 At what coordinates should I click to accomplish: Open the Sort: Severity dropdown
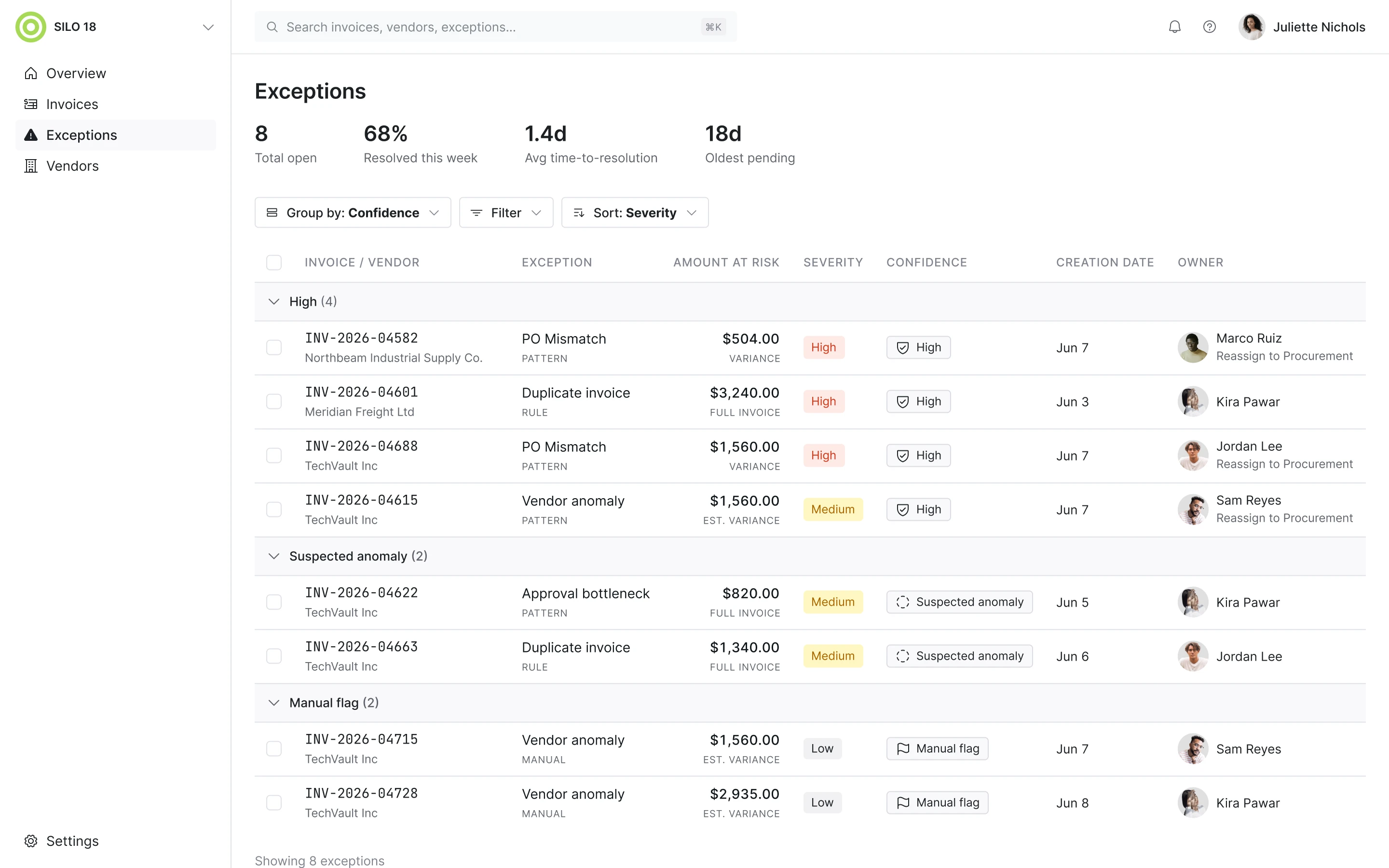point(635,212)
